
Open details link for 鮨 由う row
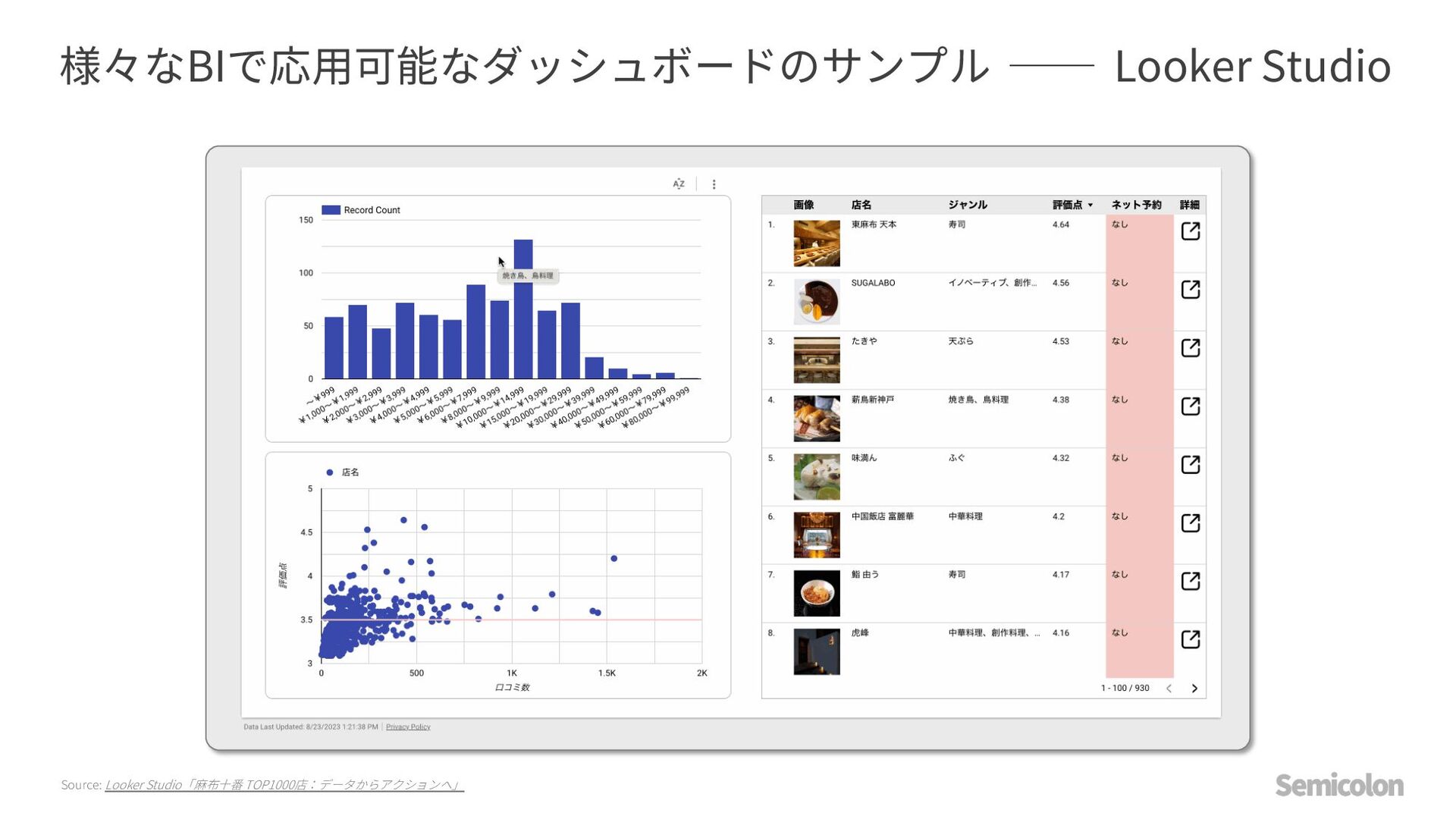pyautogui.click(x=1190, y=582)
